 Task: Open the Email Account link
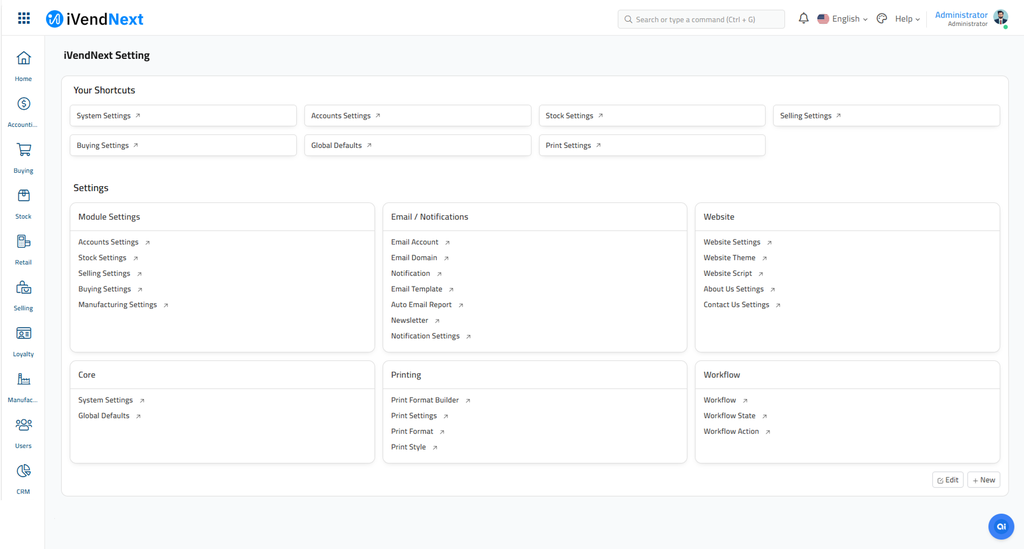tap(415, 242)
